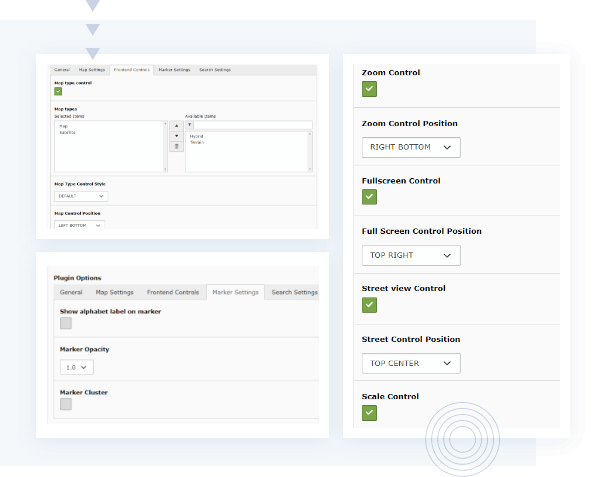The height and width of the screenshot is (477, 600).
Task: Open the Zoom Control Position dropdown
Action: tap(410, 147)
